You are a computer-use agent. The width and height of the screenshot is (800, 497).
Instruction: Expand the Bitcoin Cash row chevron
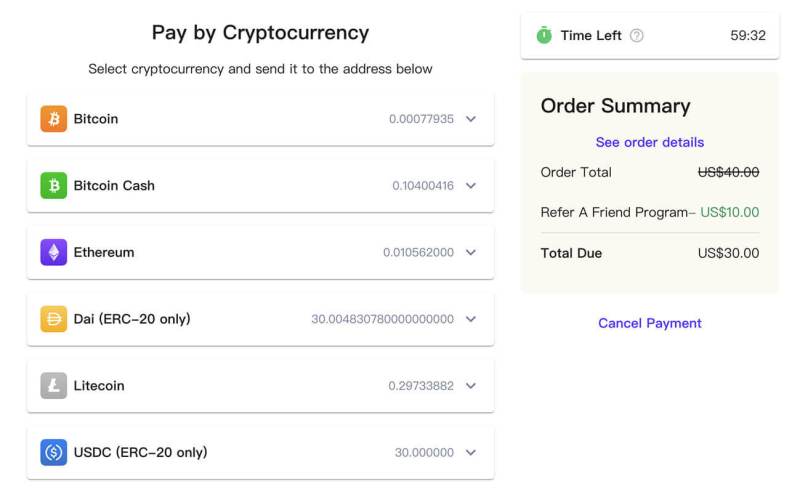click(471, 186)
